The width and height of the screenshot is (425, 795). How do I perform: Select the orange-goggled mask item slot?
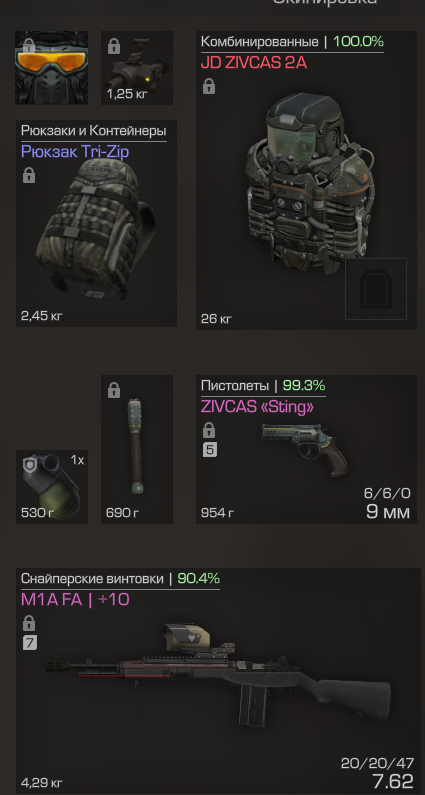point(51,68)
